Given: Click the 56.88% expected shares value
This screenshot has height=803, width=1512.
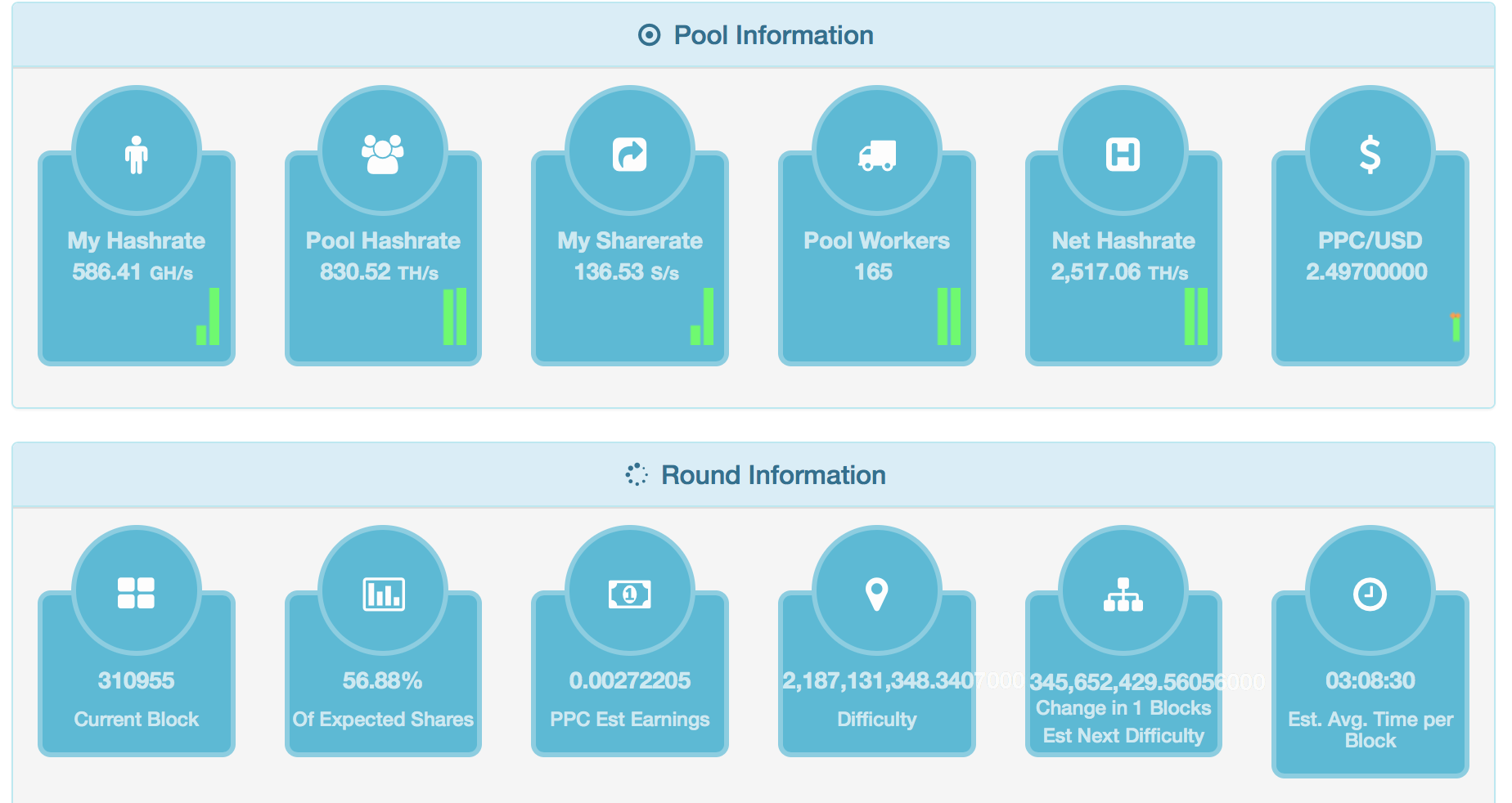Looking at the screenshot, I should point(382,680).
